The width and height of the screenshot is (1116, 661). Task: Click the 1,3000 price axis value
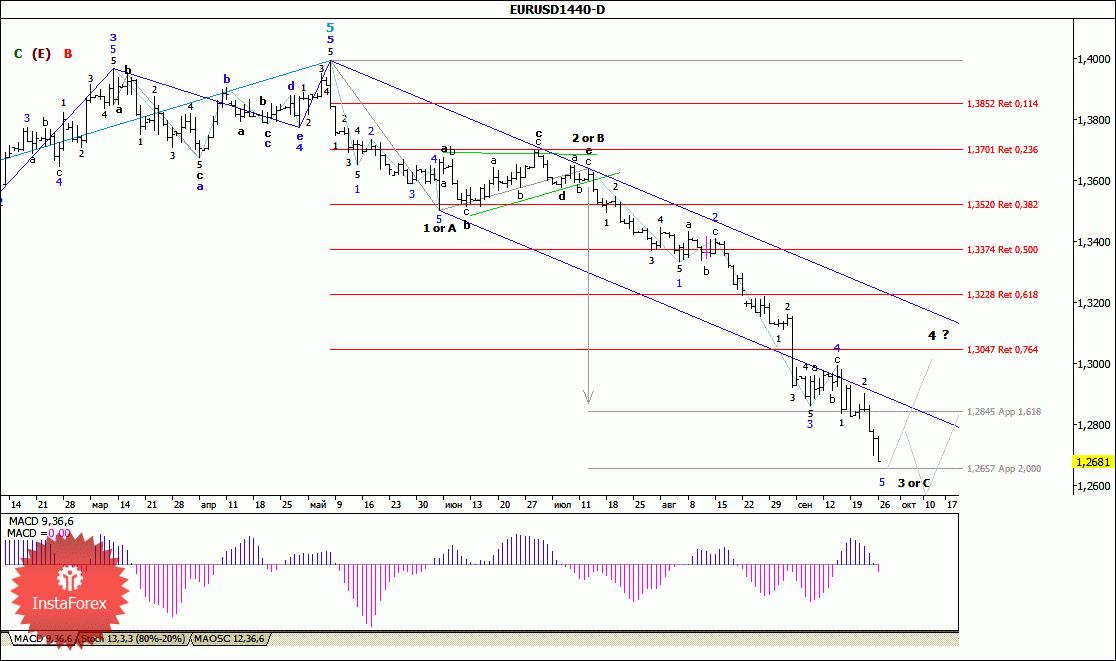click(x=1094, y=364)
